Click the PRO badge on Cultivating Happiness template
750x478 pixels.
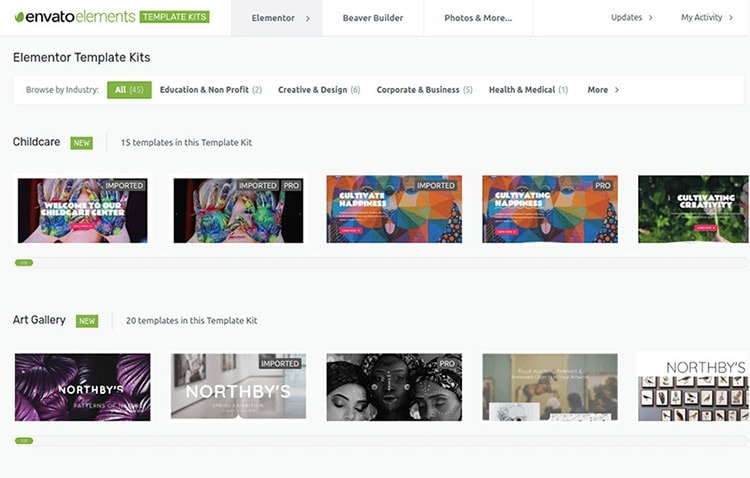[603, 186]
